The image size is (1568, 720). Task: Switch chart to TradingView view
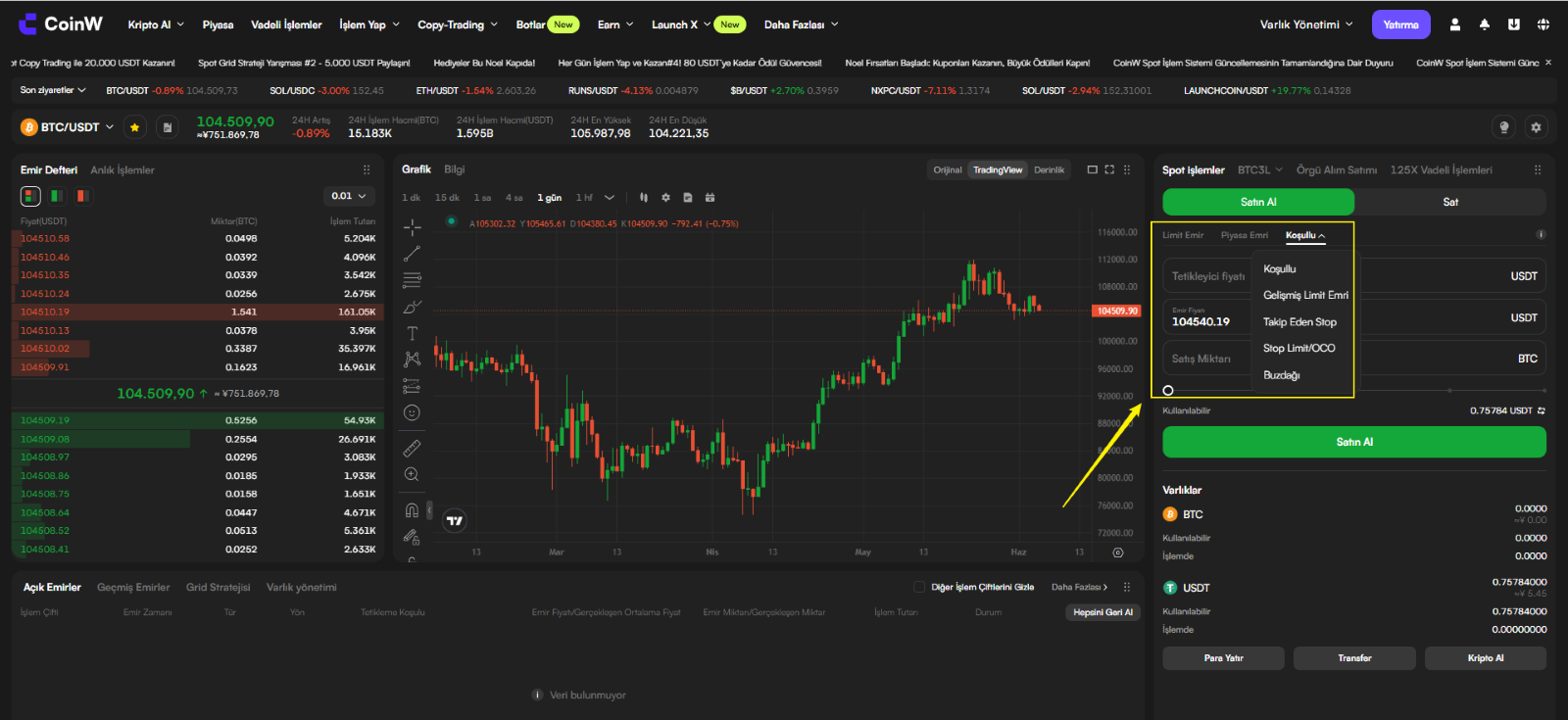998,170
